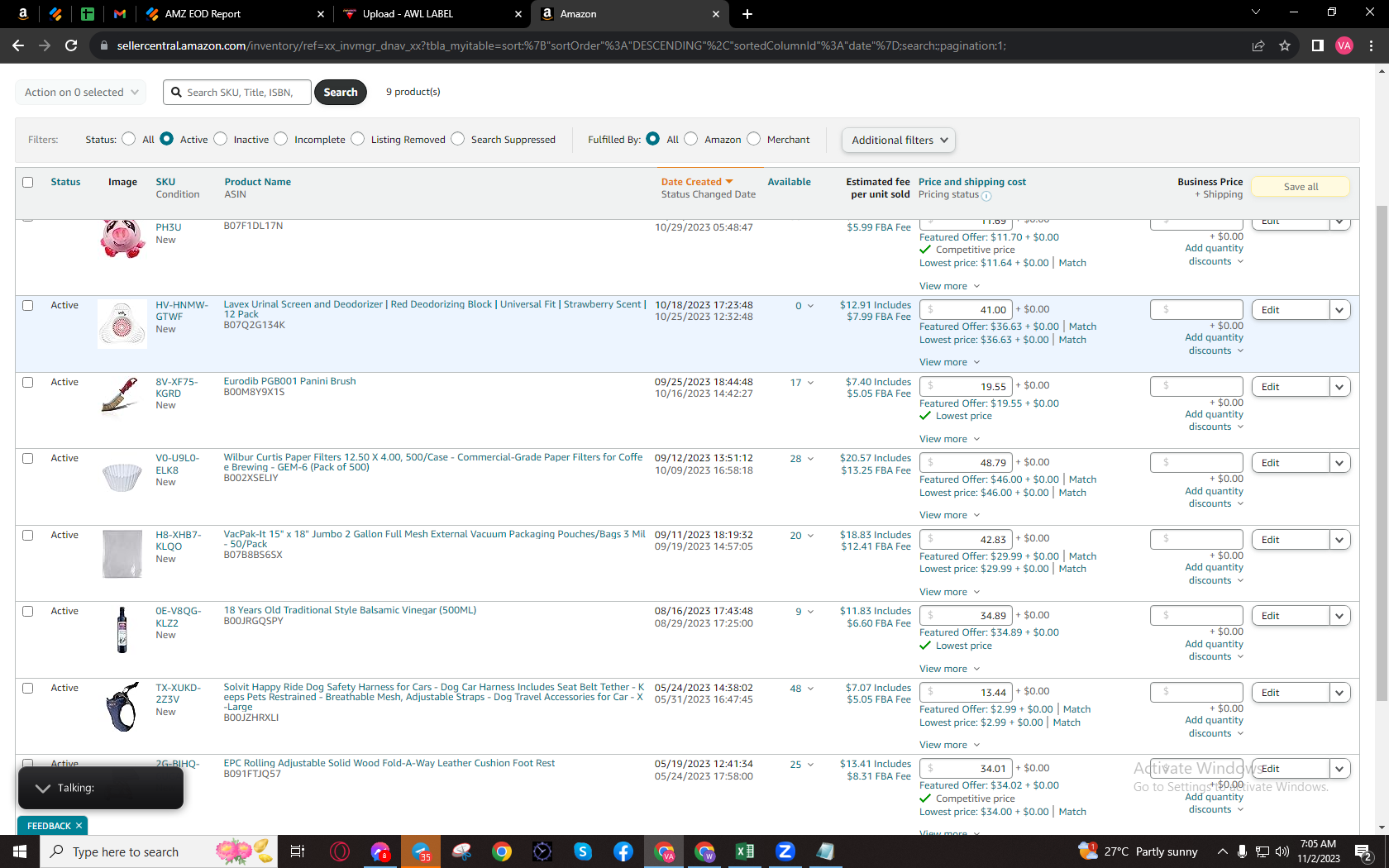Select the All status radio button
The height and width of the screenshot is (868, 1389).
point(128,139)
